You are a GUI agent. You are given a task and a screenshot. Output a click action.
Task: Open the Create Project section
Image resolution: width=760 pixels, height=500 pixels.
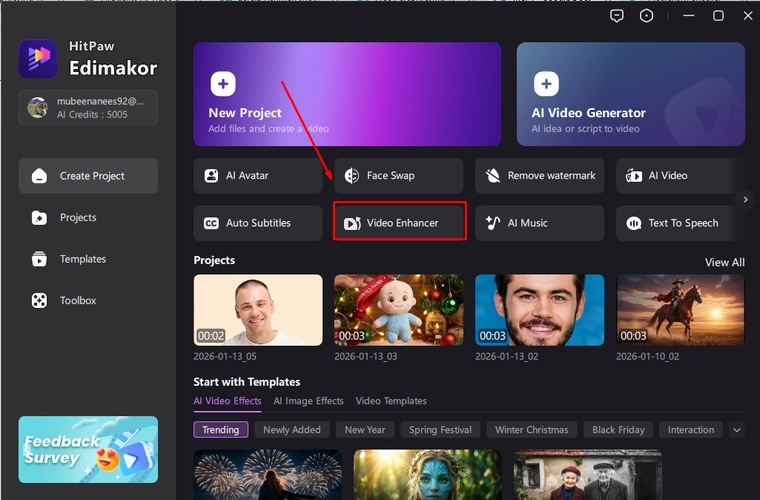(x=88, y=176)
